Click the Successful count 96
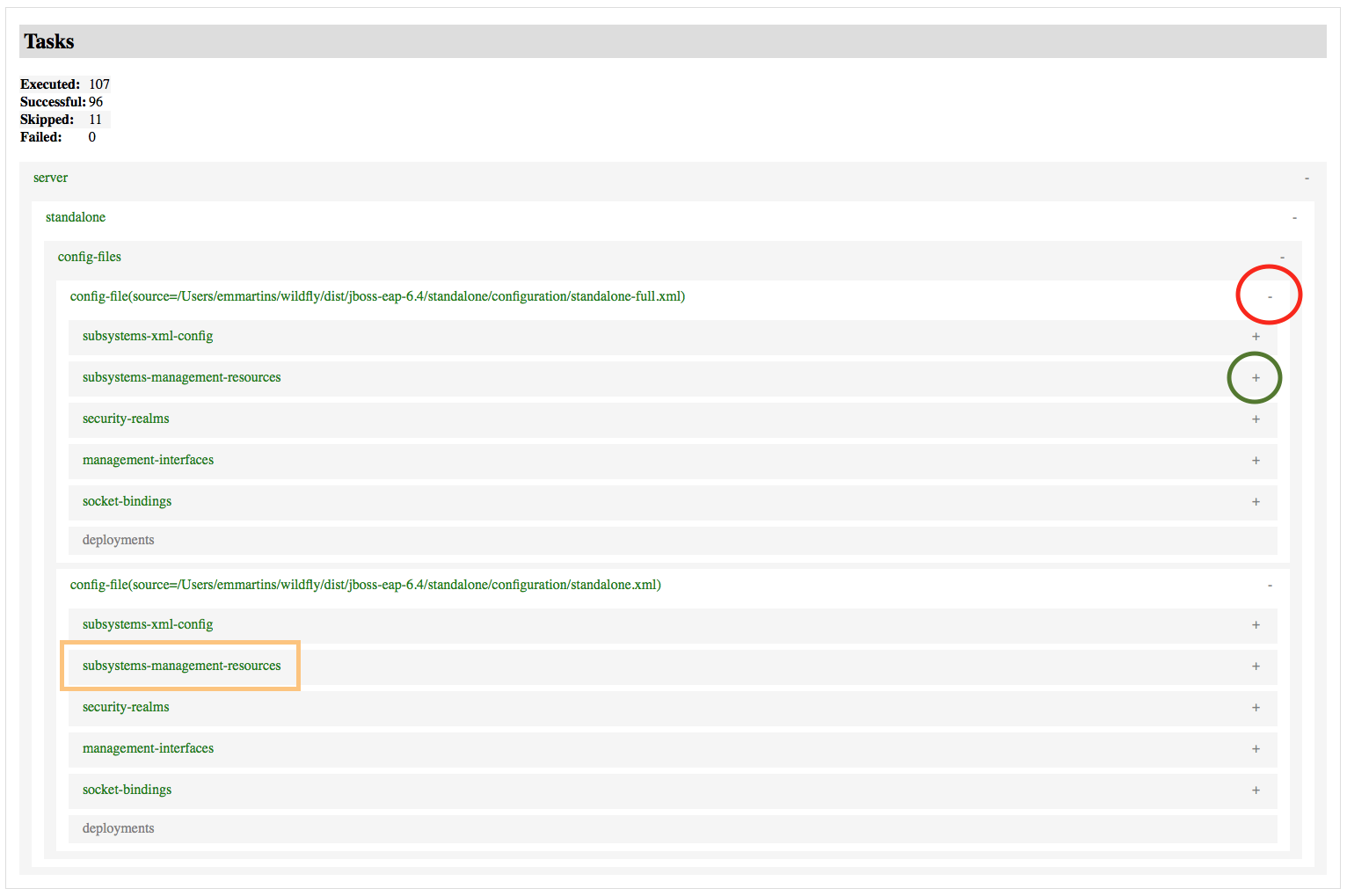 pos(96,102)
